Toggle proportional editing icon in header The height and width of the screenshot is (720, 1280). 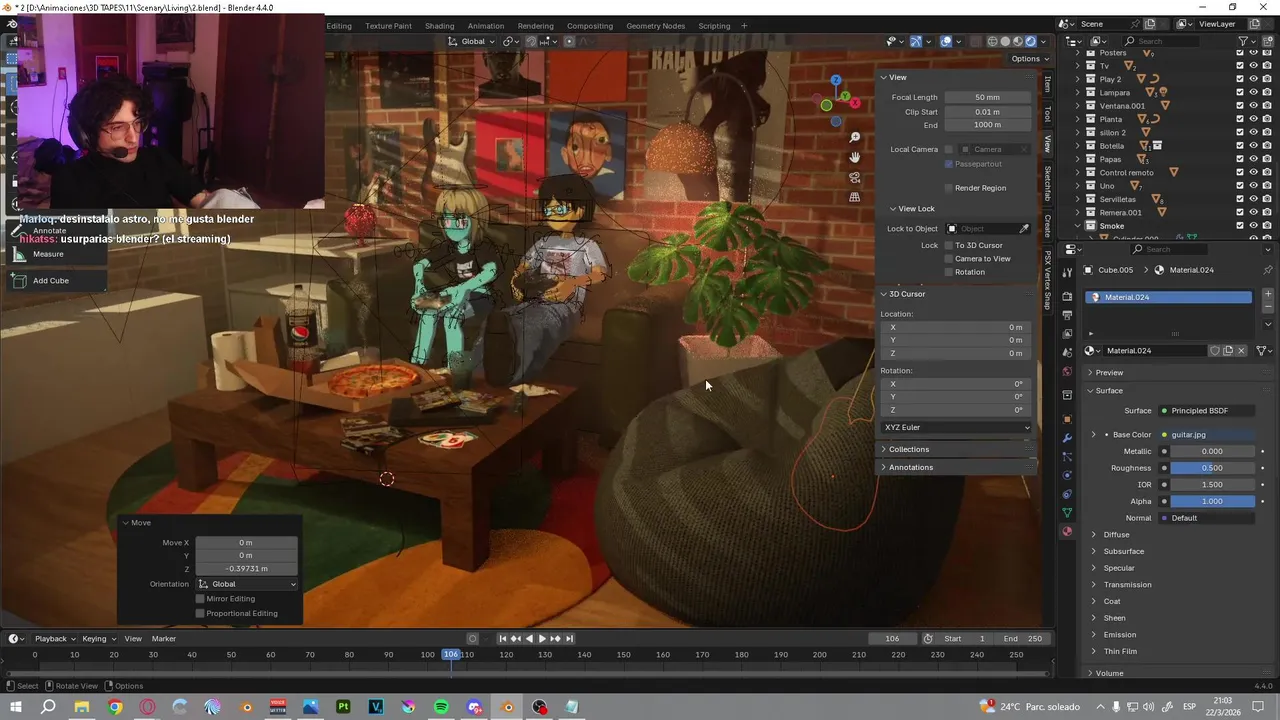(x=569, y=41)
